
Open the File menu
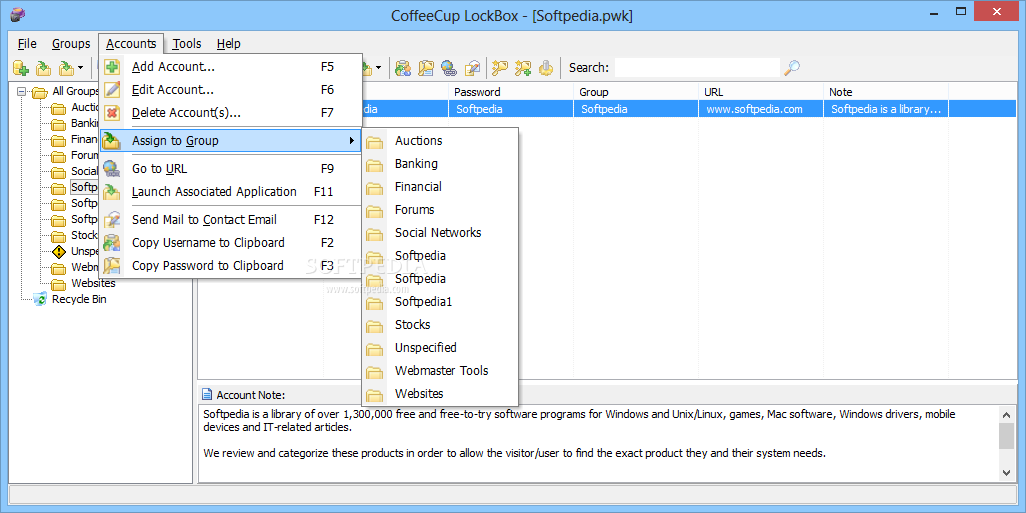[27, 44]
